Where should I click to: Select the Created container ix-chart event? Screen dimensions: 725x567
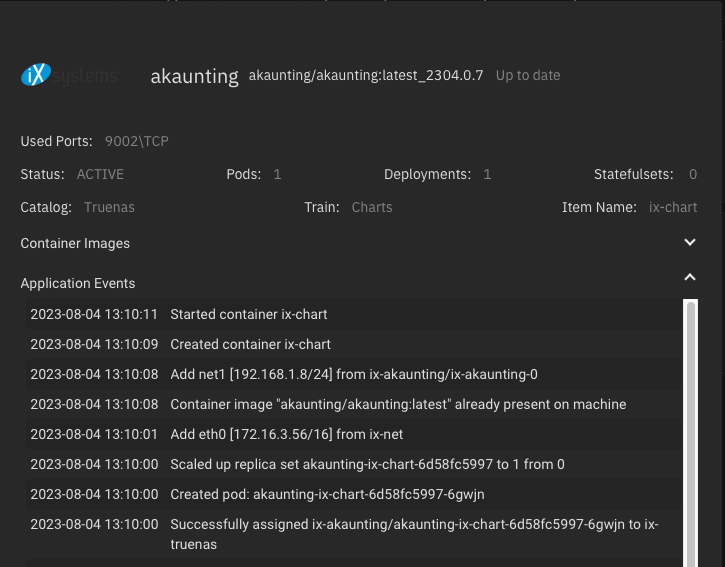click(x=354, y=345)
